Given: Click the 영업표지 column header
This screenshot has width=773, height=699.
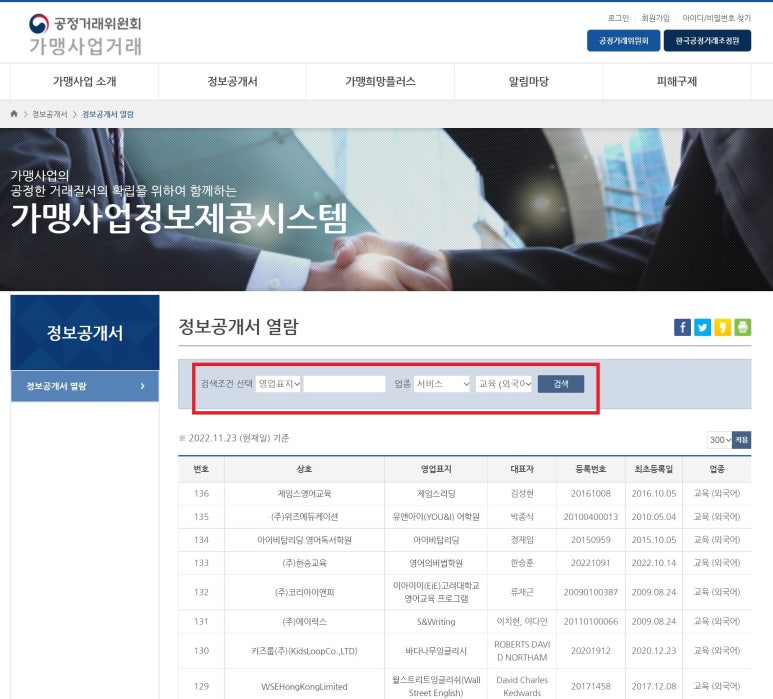Looking at the screenshot, I should coord(436,469).
